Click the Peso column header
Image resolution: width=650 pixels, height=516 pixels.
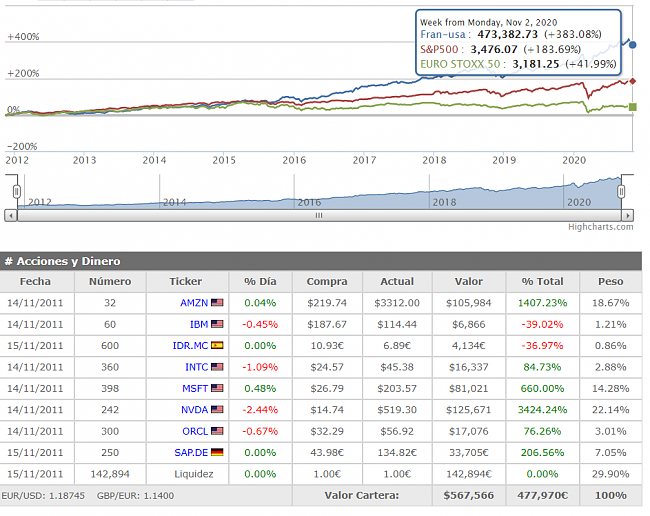pos(610,281)
